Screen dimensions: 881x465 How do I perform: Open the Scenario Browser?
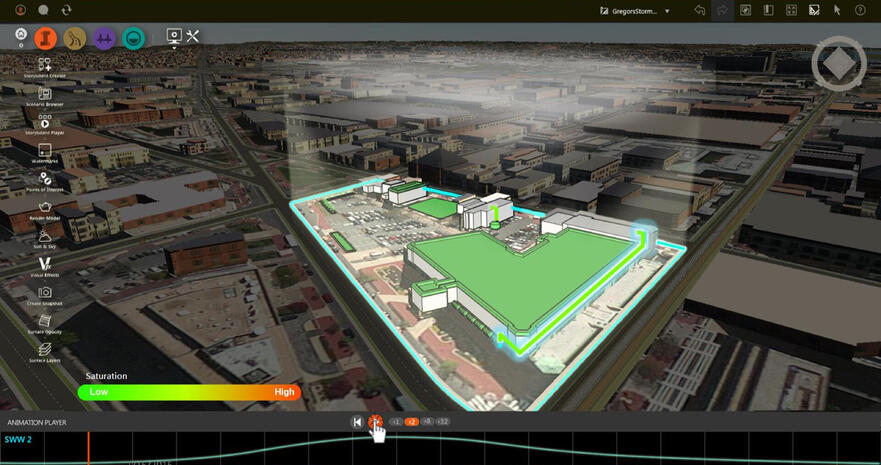44,94
